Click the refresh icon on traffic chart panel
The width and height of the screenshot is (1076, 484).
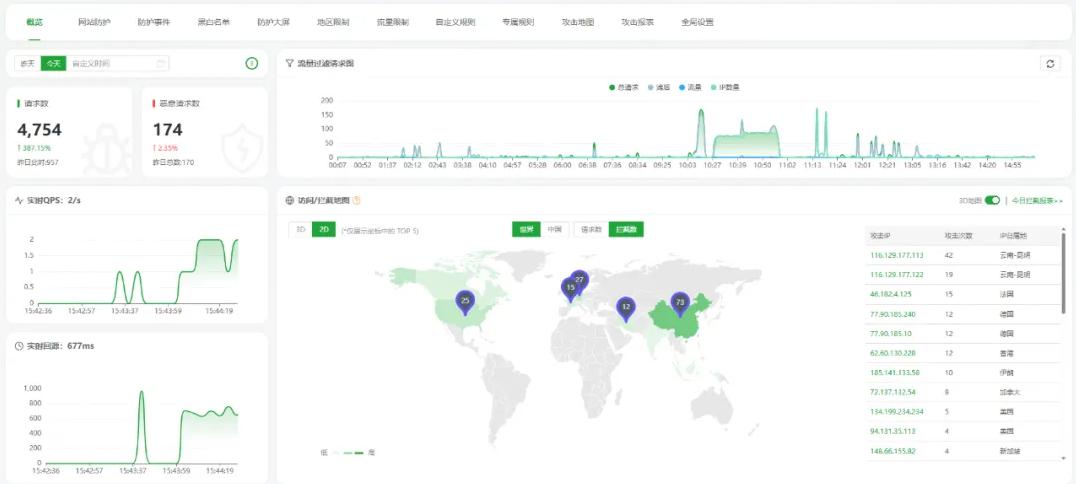(x=1049, y=64)
